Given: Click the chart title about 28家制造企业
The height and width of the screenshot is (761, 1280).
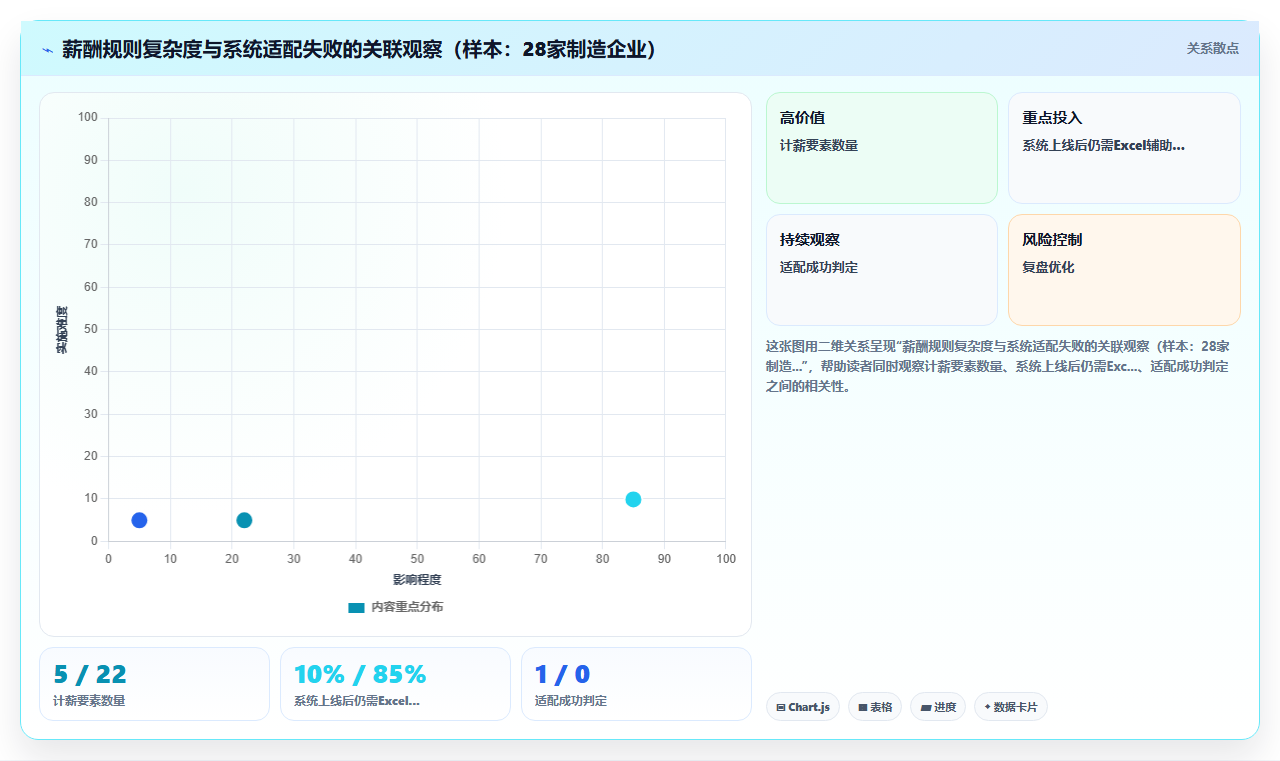Looking at the screenshot, I should [x=360, y=49].
